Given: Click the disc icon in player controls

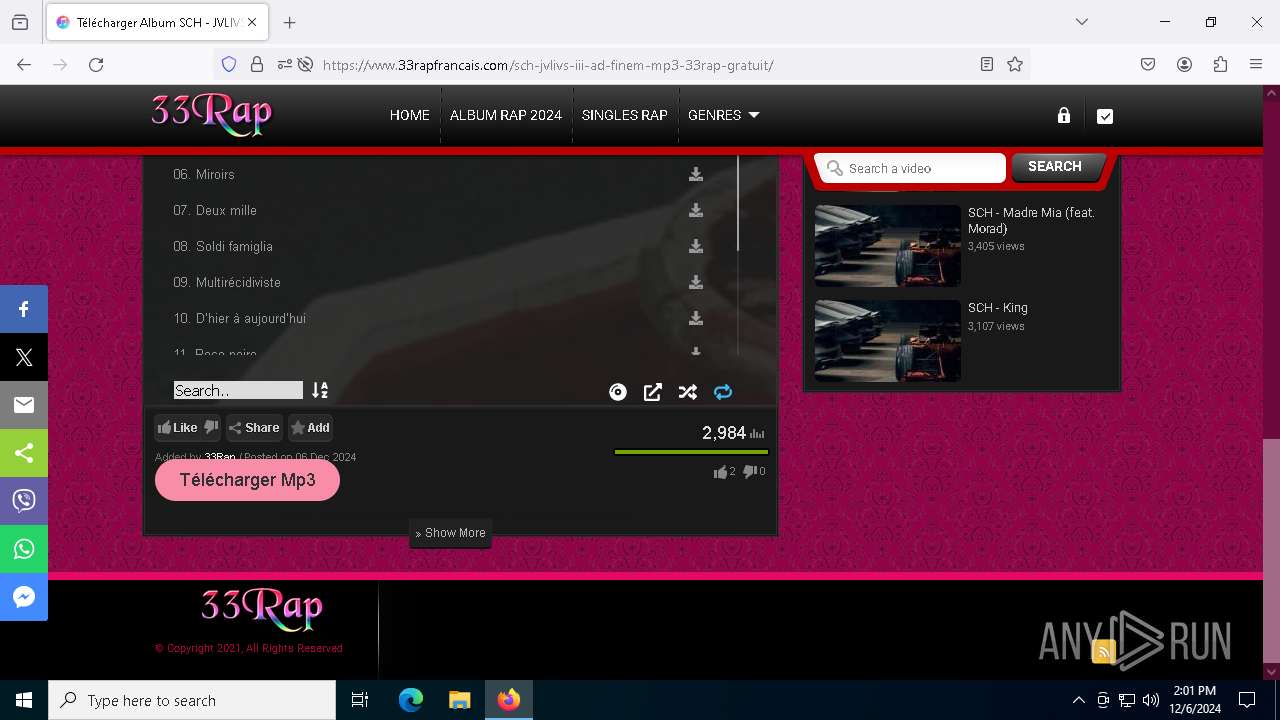Looking at the screenshot, I should click(x=618, y=392).
